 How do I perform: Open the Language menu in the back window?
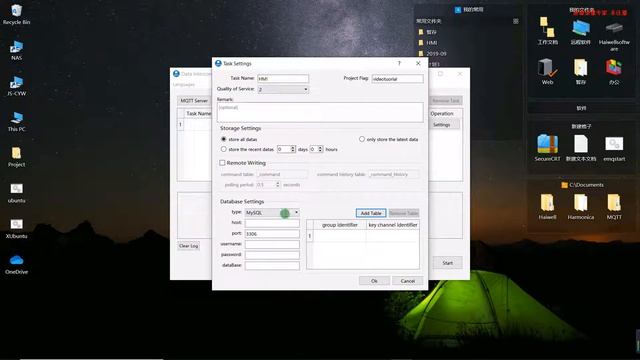coord(184,84)
